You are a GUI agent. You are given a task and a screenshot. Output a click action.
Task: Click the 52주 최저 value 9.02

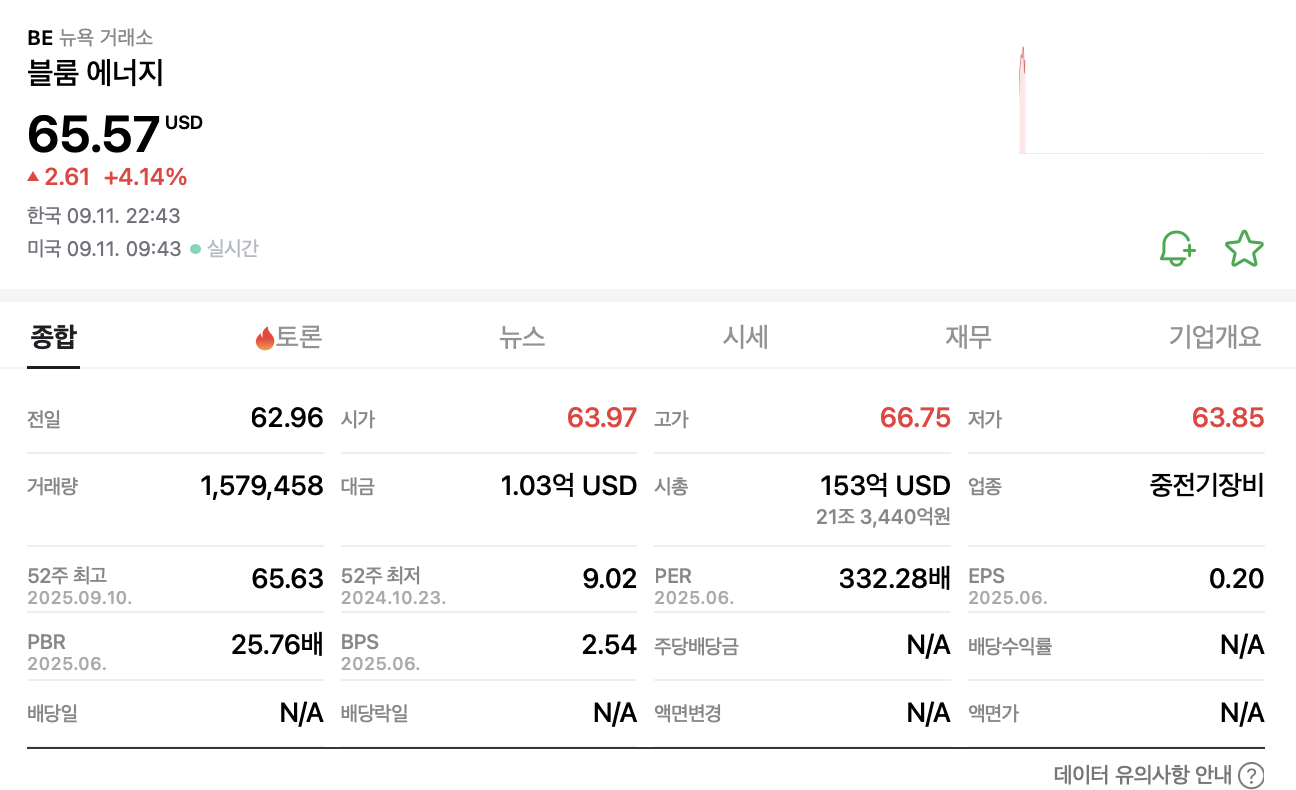[609, 578]
